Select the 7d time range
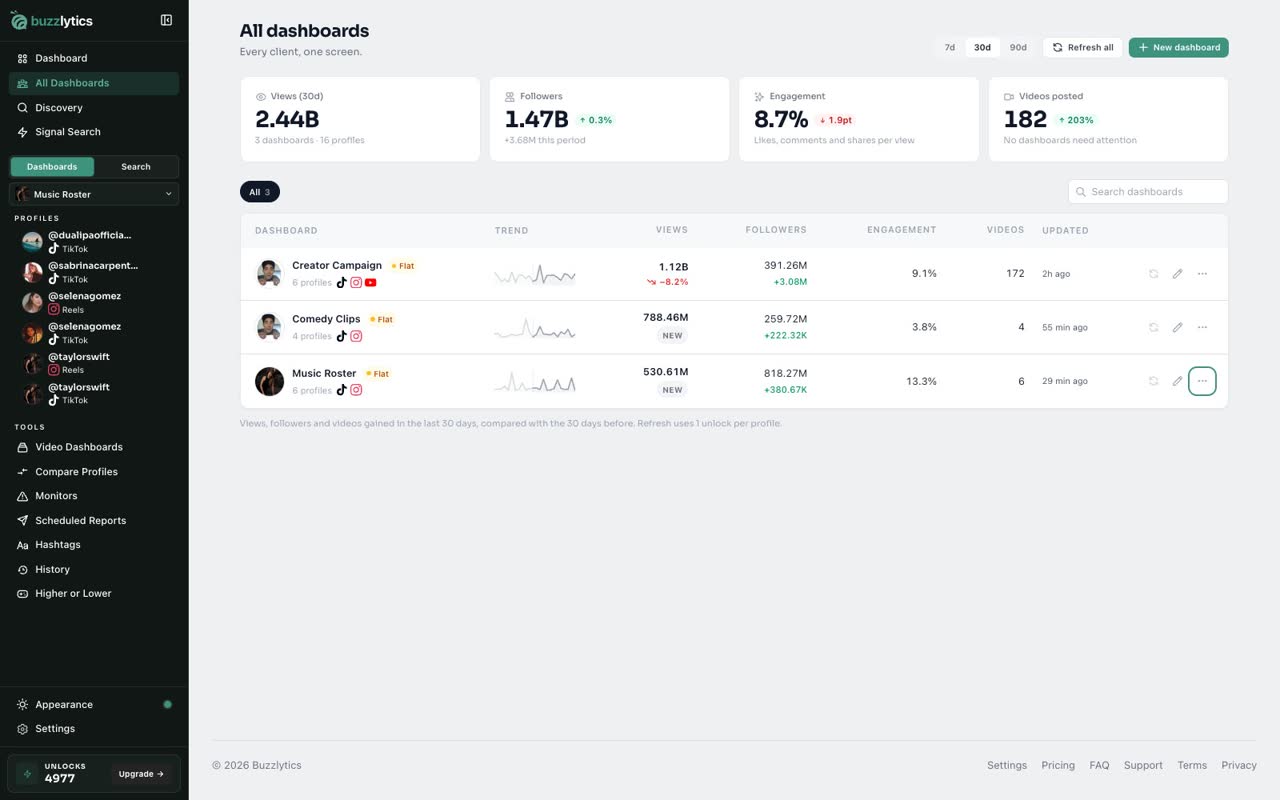This screenshot has height=800, width=1280. (x=949, y=47)
